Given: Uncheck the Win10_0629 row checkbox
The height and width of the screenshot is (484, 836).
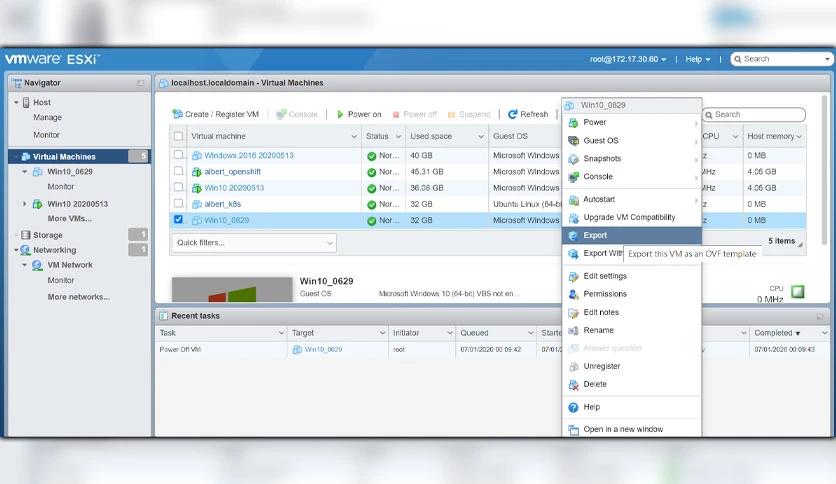Looking at the screenshot, I should point(179,220).
